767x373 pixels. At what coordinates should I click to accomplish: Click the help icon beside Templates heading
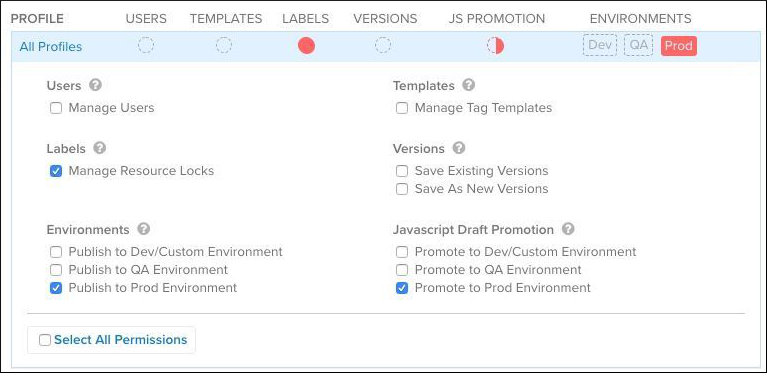tap(469, 85)
